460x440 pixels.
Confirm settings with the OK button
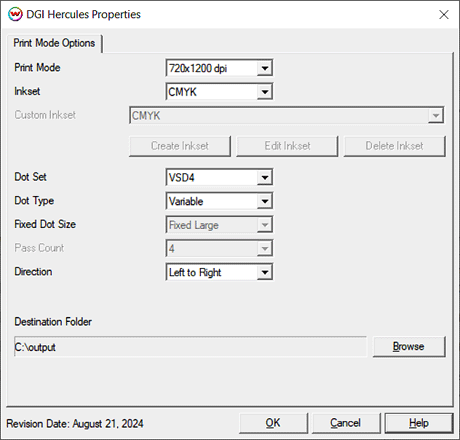pos(273,423)
